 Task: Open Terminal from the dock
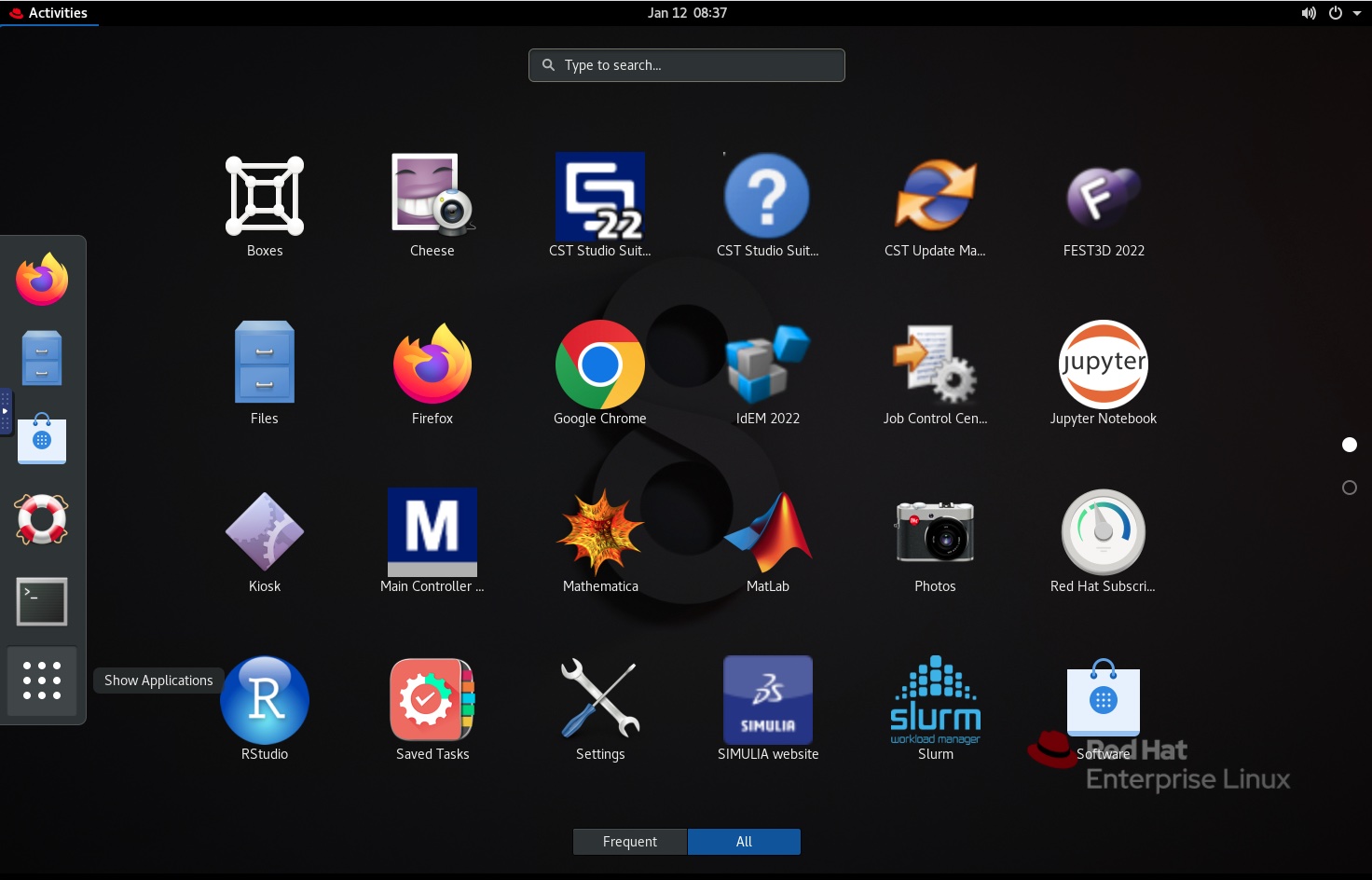pos(42,601)
